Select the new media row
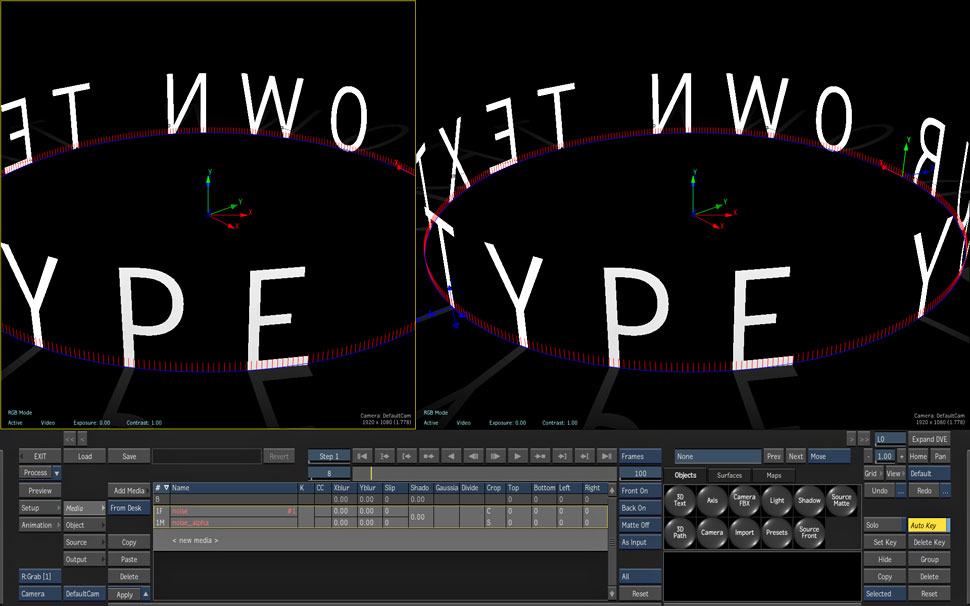This screenshot has width=970, height=606. [195, 540]
